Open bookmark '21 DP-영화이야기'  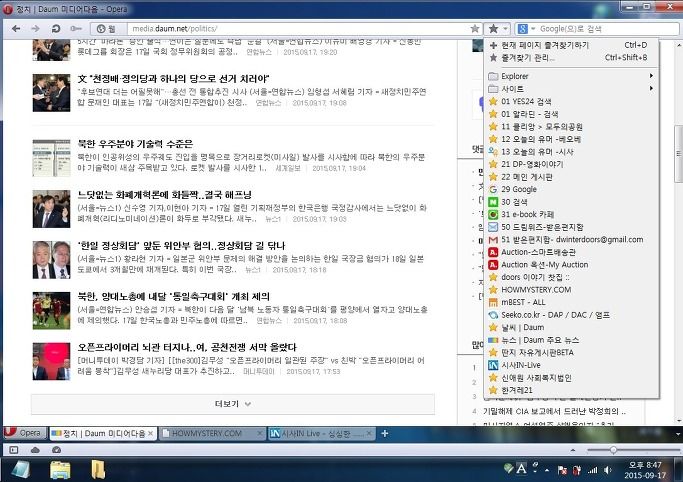coord(571,164)
